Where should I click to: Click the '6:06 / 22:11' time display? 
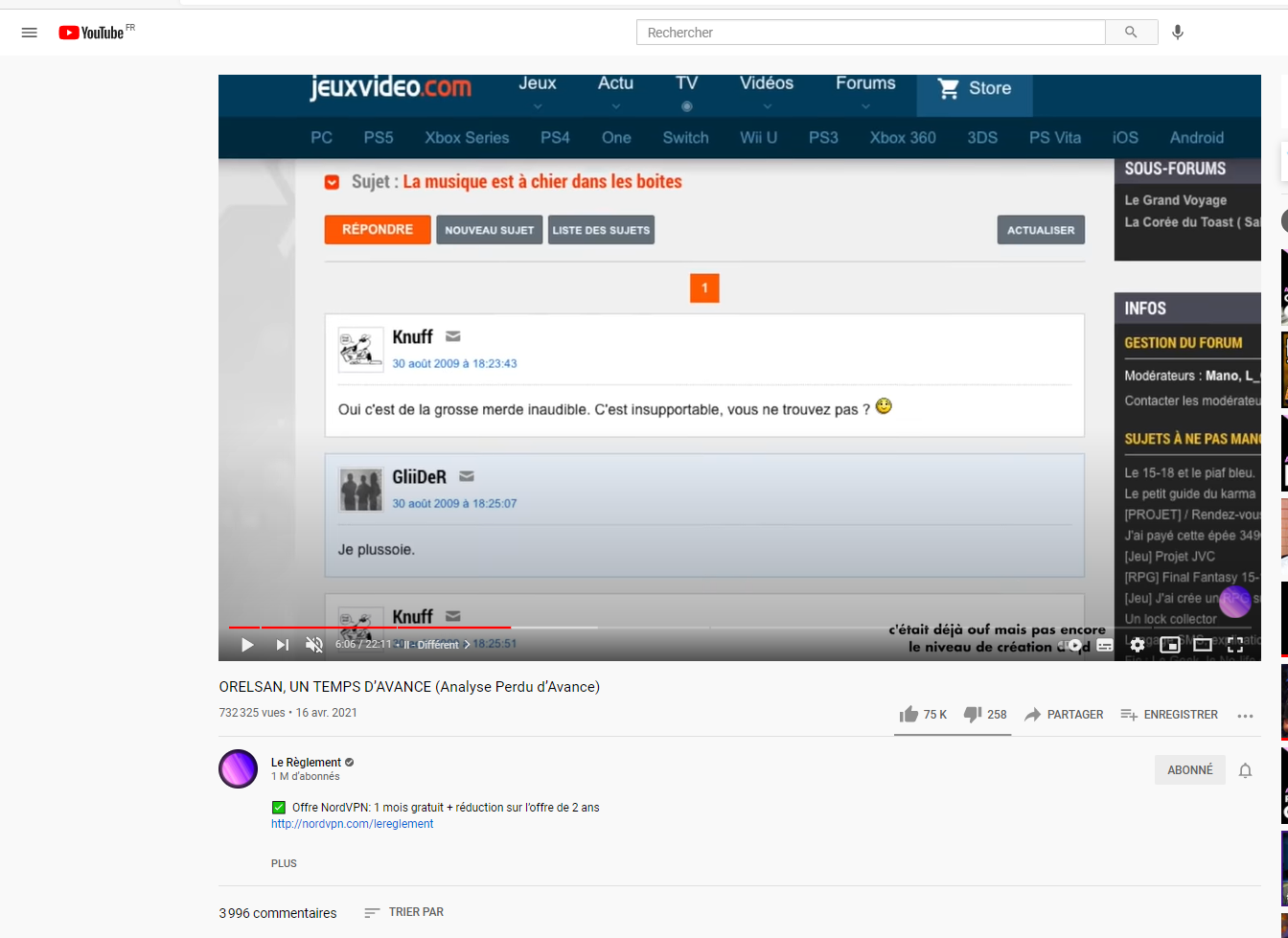point(363,645)
